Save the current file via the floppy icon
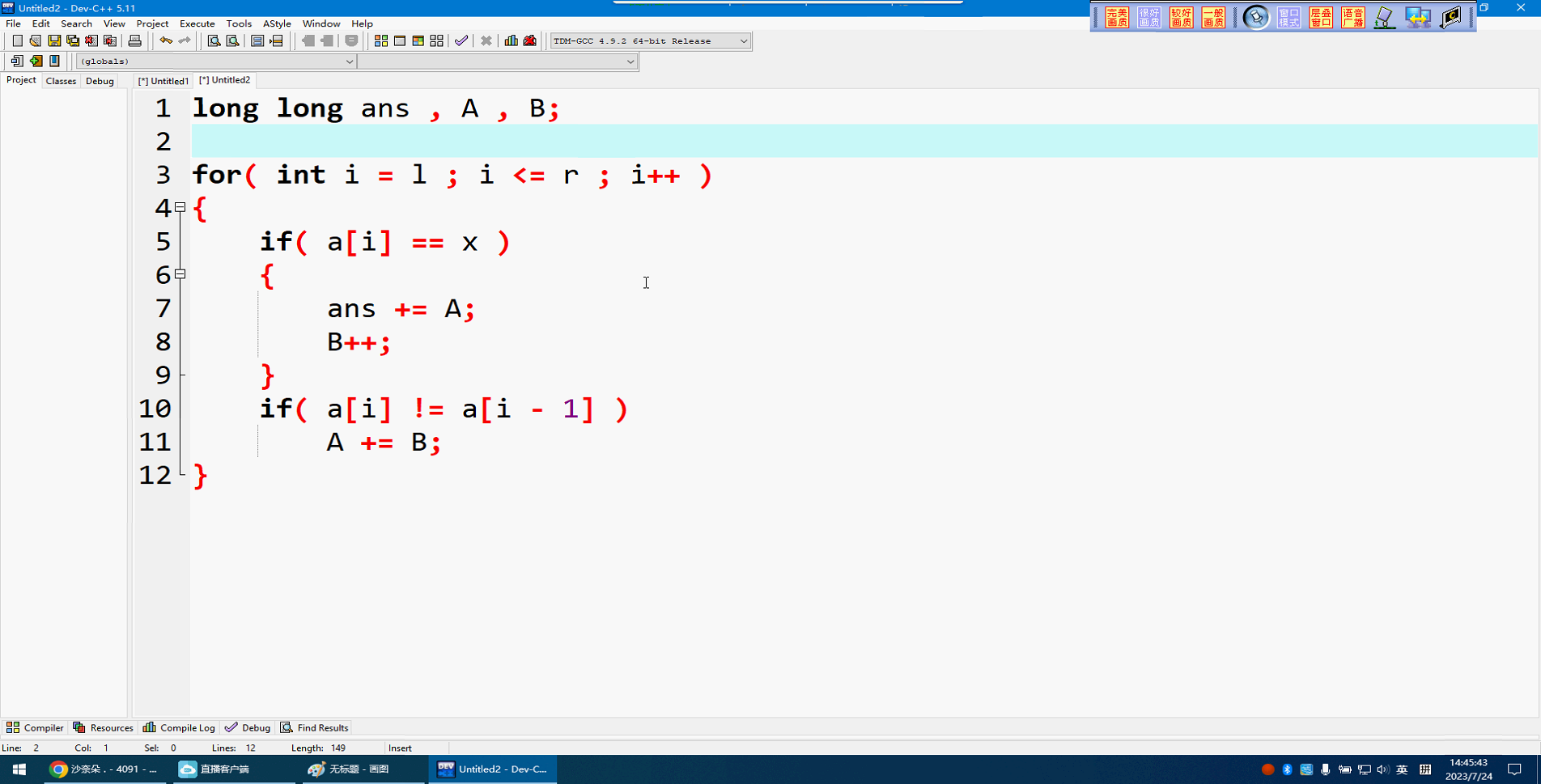The height and width of the screenshot is (784, 1541). (54, 40)
